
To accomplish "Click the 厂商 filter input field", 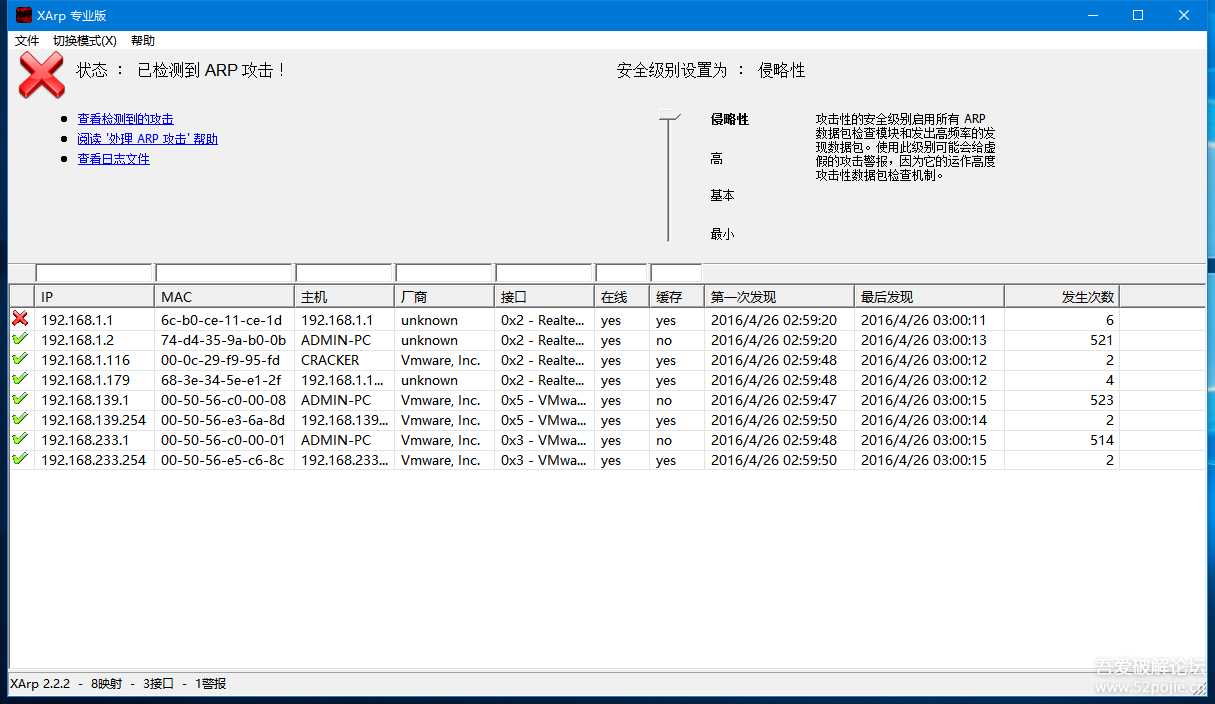I will 444,273.
